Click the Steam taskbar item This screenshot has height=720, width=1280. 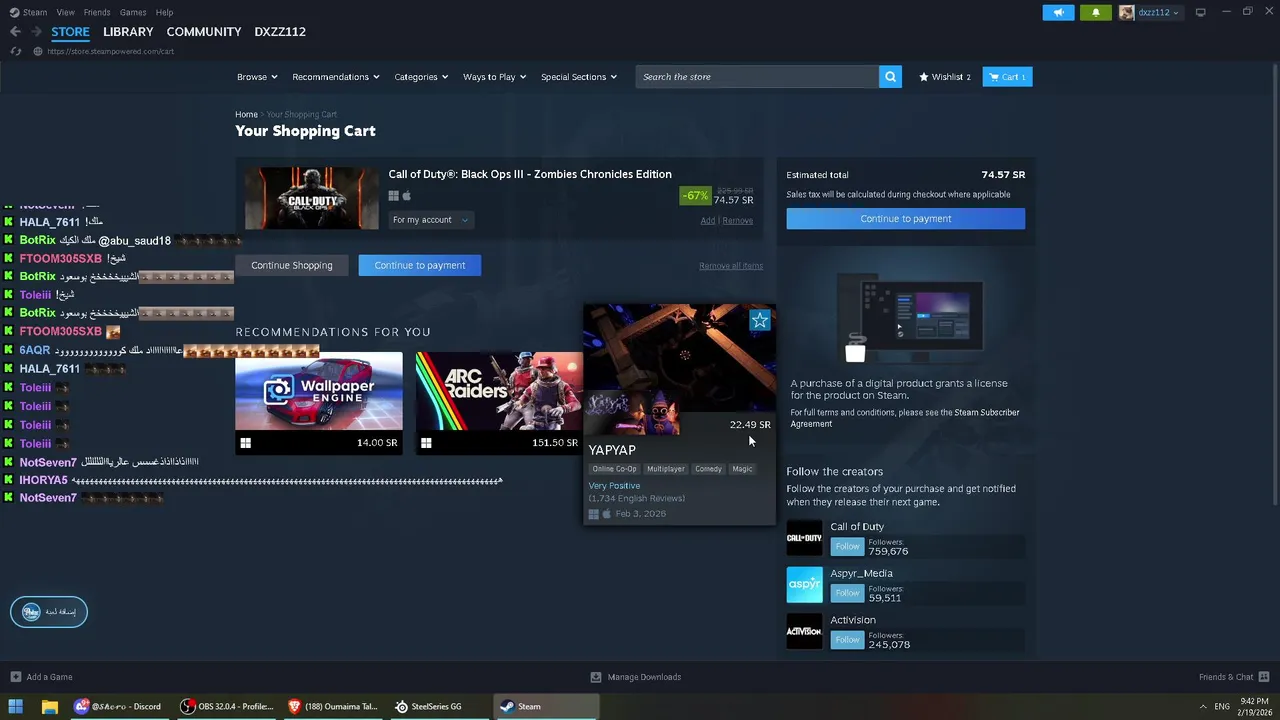[546, 706]
